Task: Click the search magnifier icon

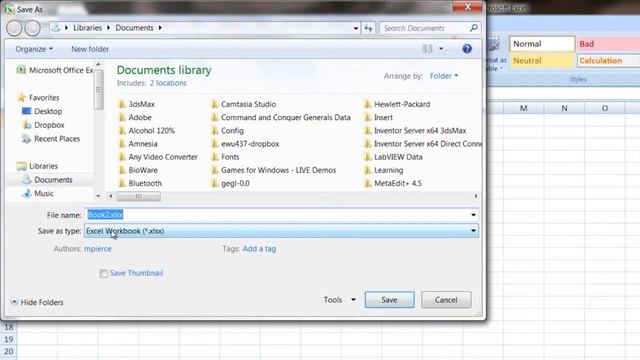Action: pyautogui.click(x=473, y=28)
